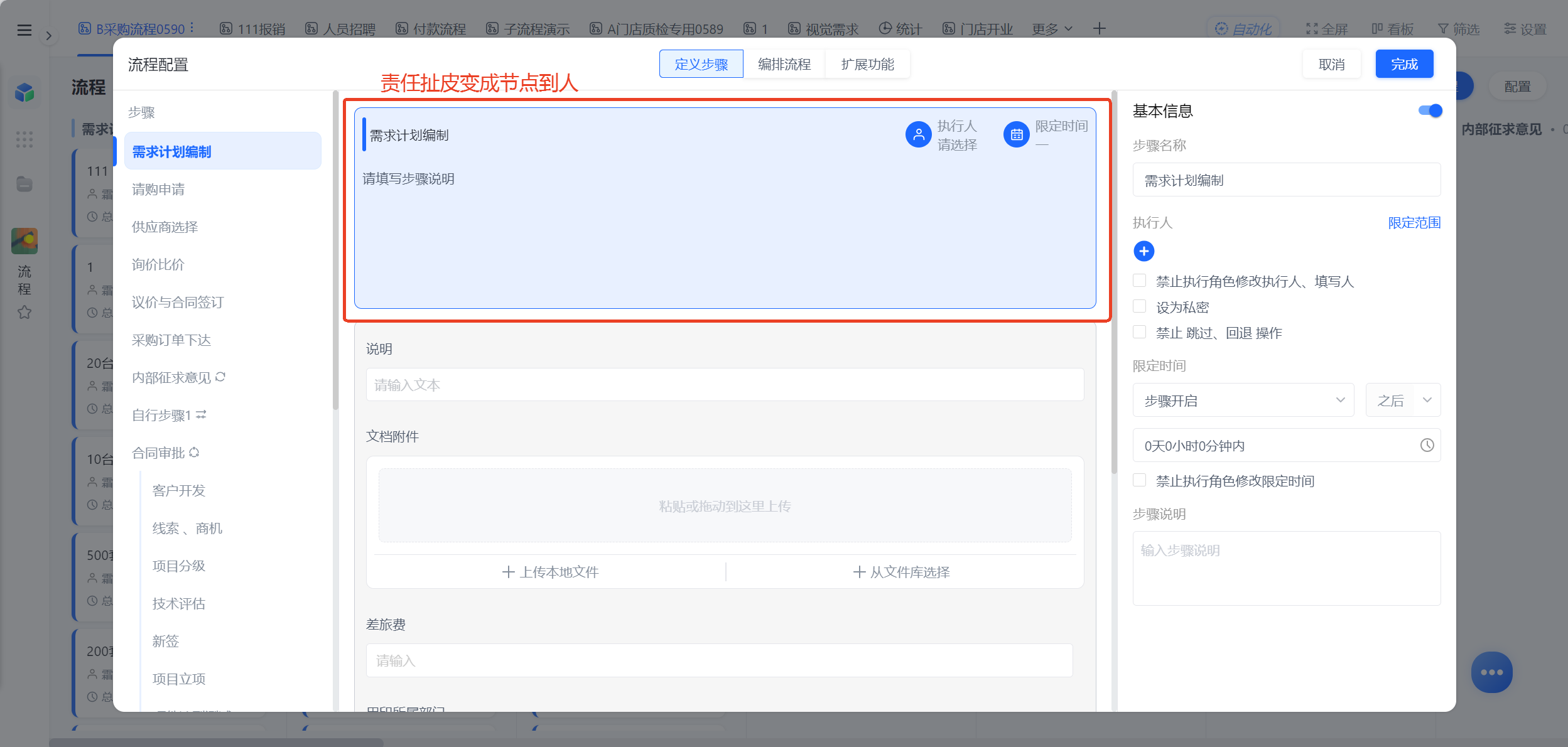
Task: Click the 差旅费 input field
Action: pyautogui.click(x=719, y=660)
